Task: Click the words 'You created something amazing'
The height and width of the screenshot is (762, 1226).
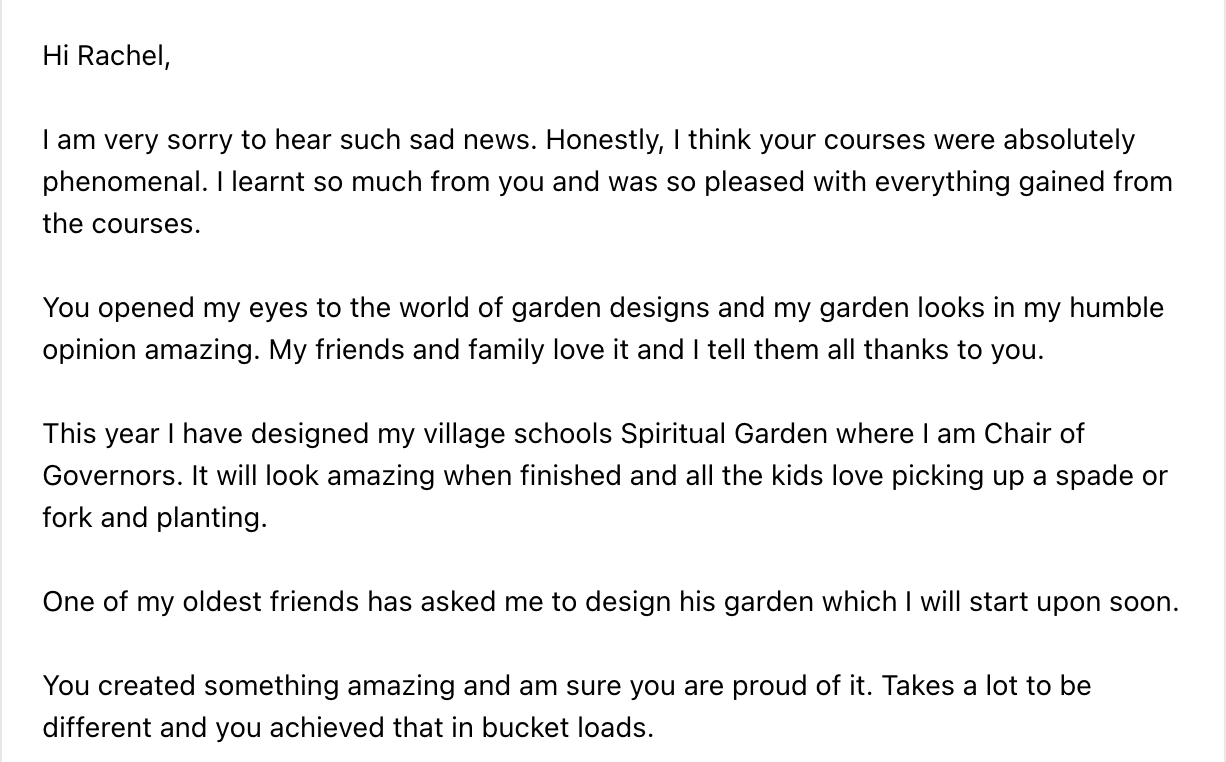Action: (239, 686)
